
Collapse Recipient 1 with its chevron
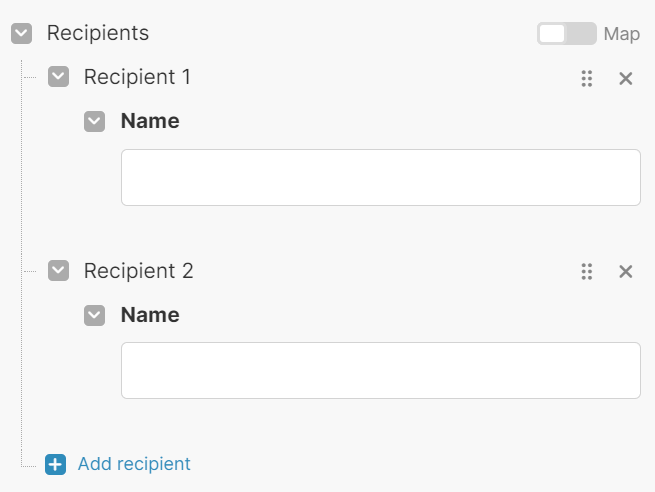59,77
